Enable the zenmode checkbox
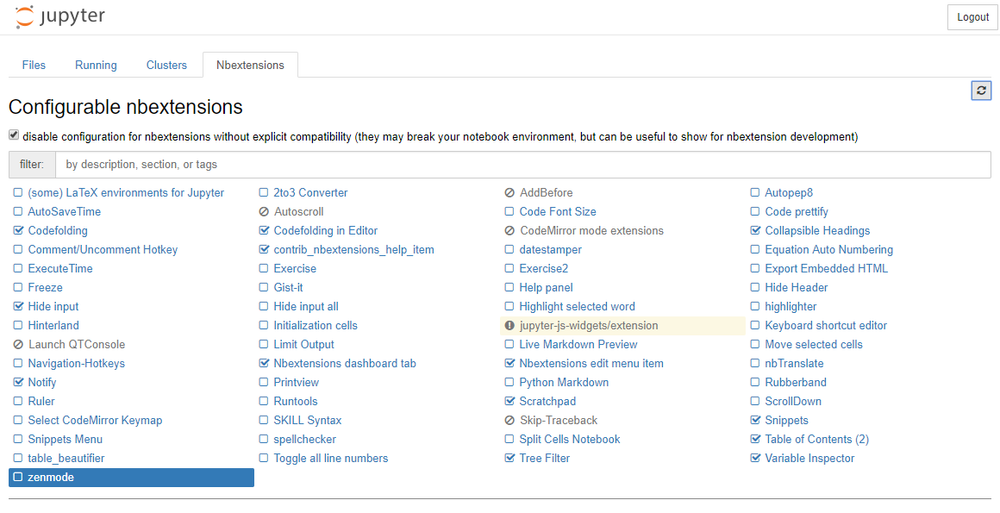Screen dimensions: 1000x513 pos(18,478)
